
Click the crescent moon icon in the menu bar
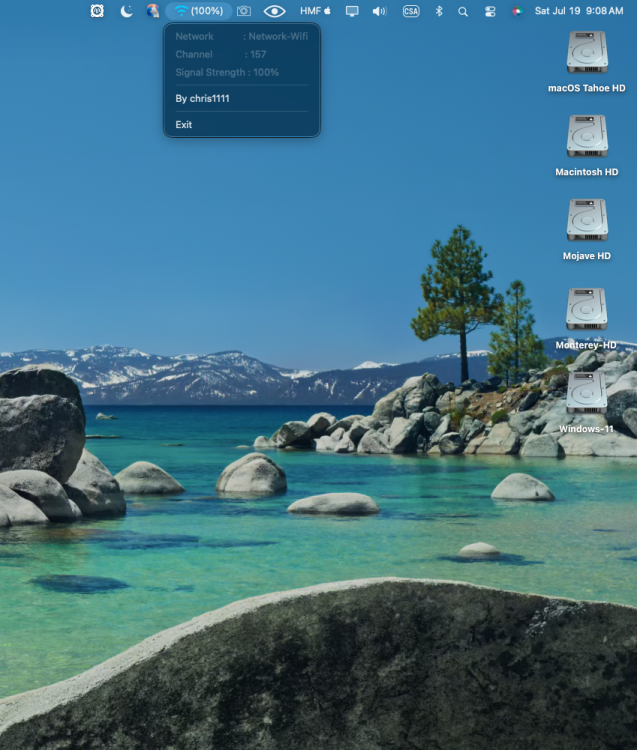coord(126,11)
